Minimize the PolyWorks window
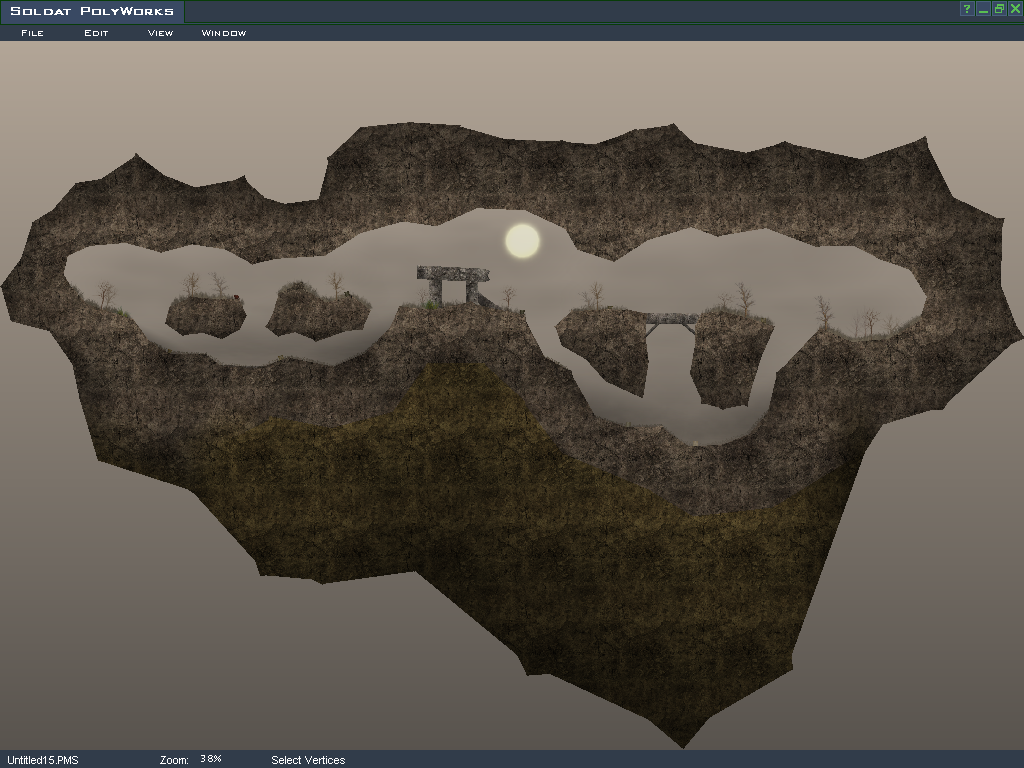The height and width of the screenshot is (768, 1024). click(983, 9)
